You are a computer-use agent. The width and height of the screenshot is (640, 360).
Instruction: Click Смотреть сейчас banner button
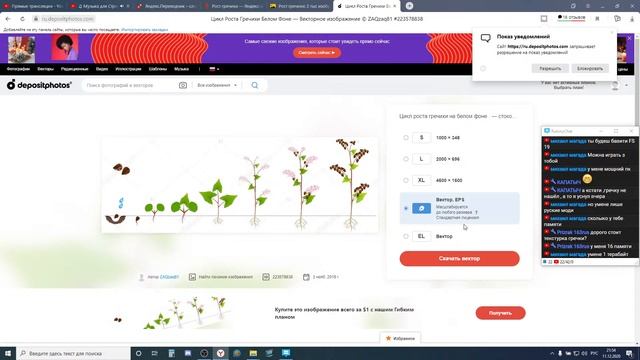(317, 53)
